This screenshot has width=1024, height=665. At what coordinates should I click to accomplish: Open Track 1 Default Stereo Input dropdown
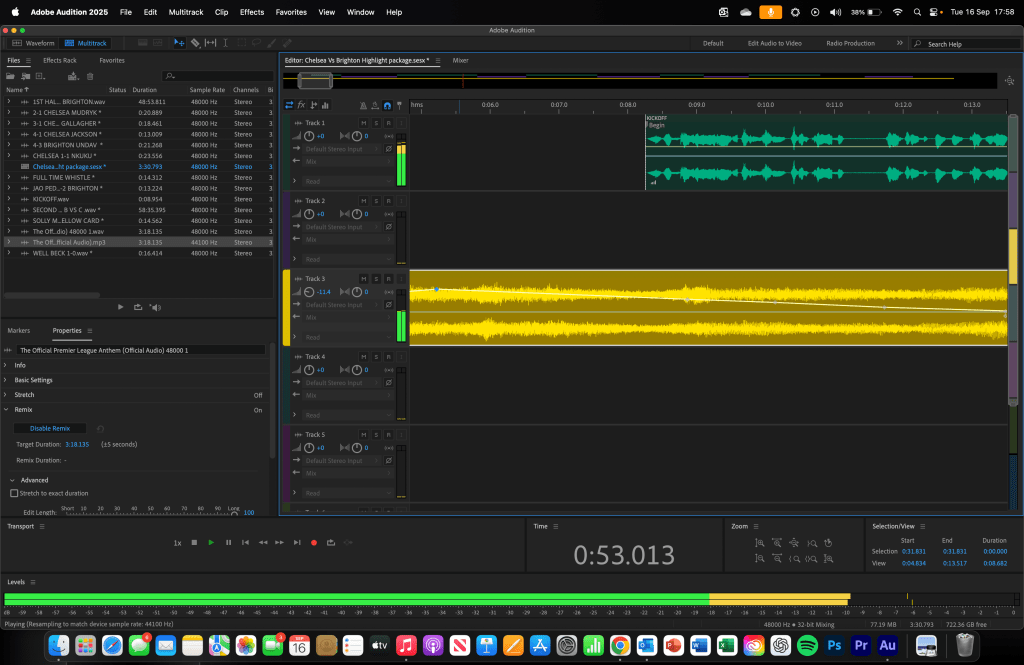tap(339, 149)
